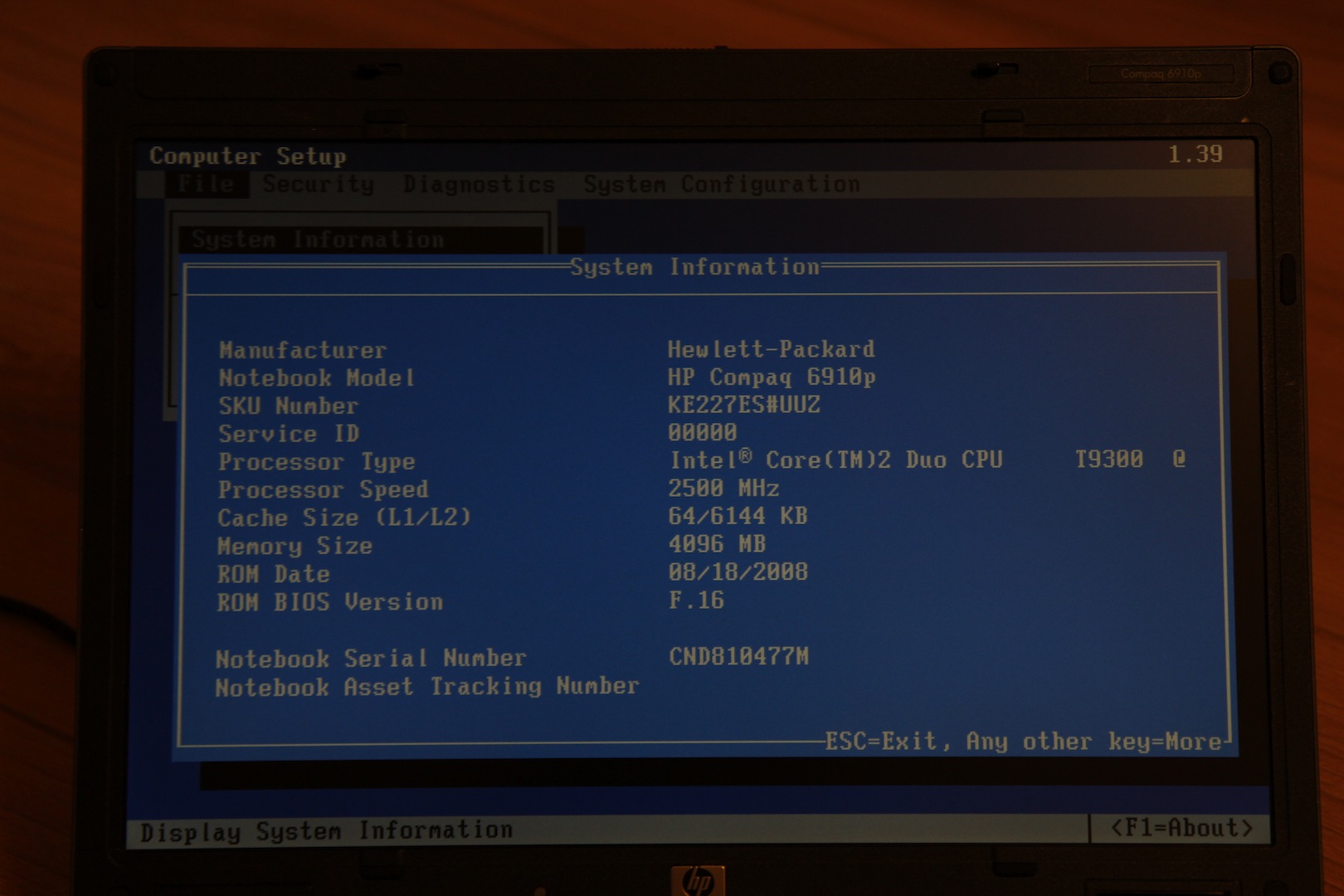Click the Service ID value 00000
The width and height of the screenshot is (1344, 896).
tap(702, 432)
